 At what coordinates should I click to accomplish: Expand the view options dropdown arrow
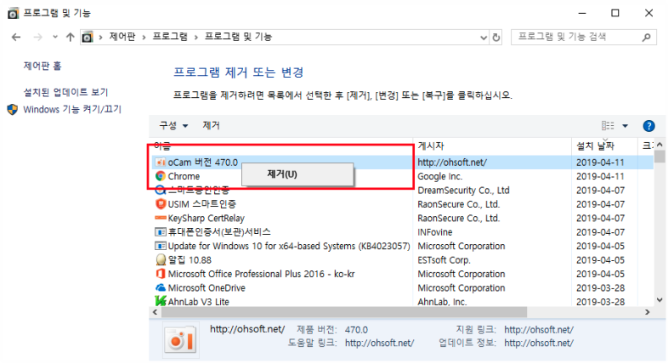pyautogui.click(x=625, y=126)
